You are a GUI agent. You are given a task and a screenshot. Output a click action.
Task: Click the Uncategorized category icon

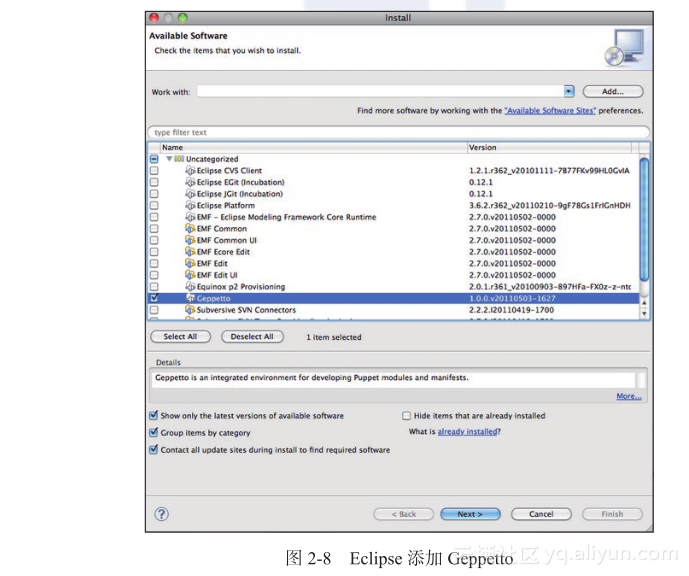tap(179, 159)
